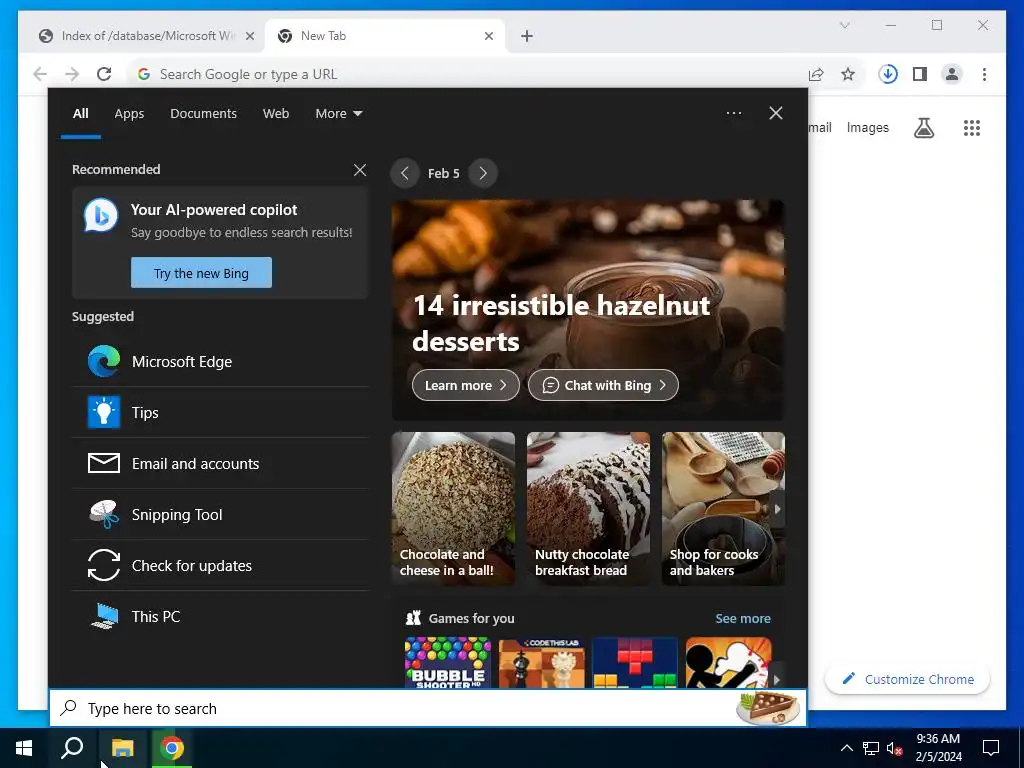The width and height of the screenshot is (1024, 768).
Task: Go to next day after Feb 5
Action: tap(483, 173)
